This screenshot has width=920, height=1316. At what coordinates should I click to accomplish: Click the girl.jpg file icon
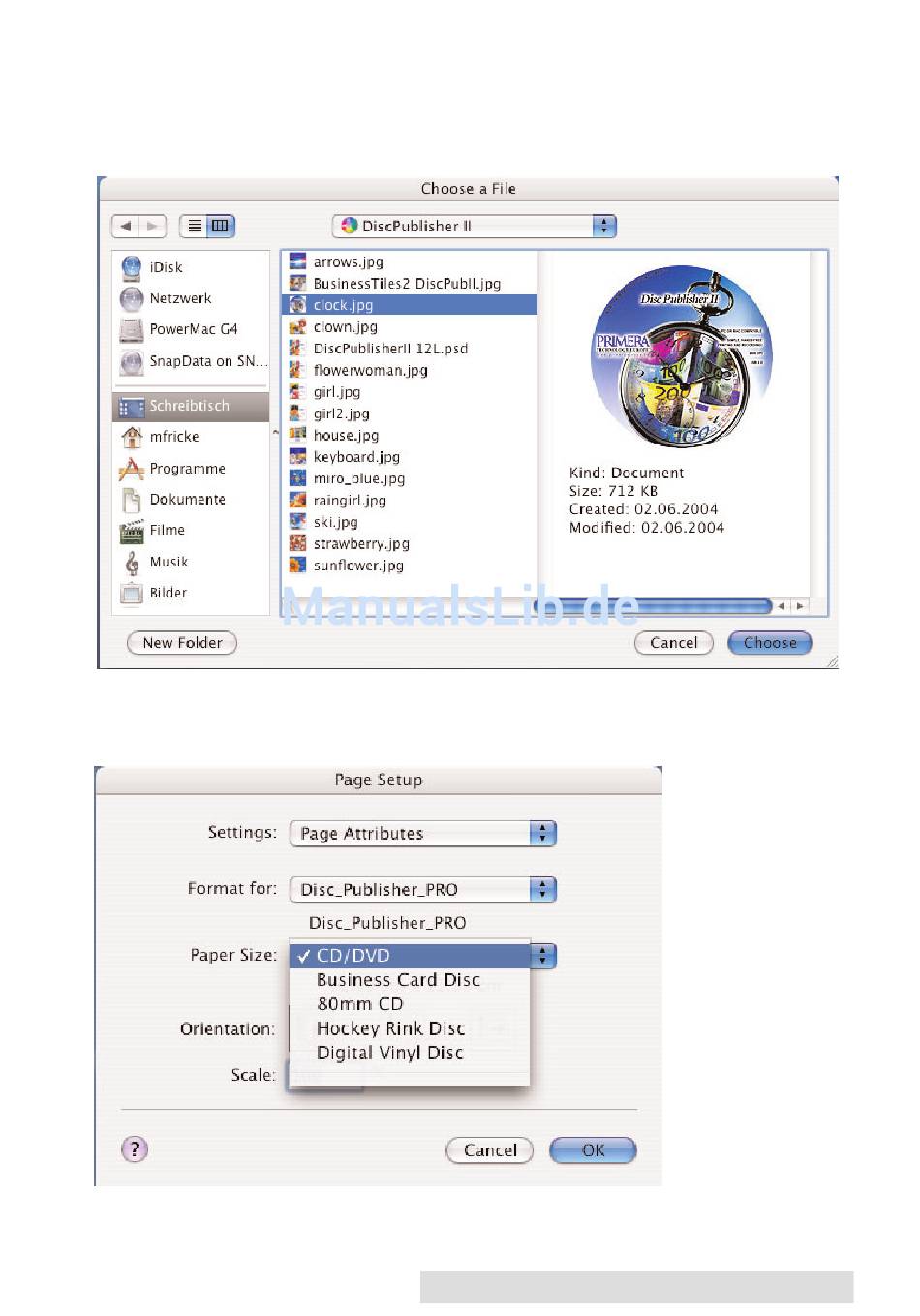click(298, 392)
